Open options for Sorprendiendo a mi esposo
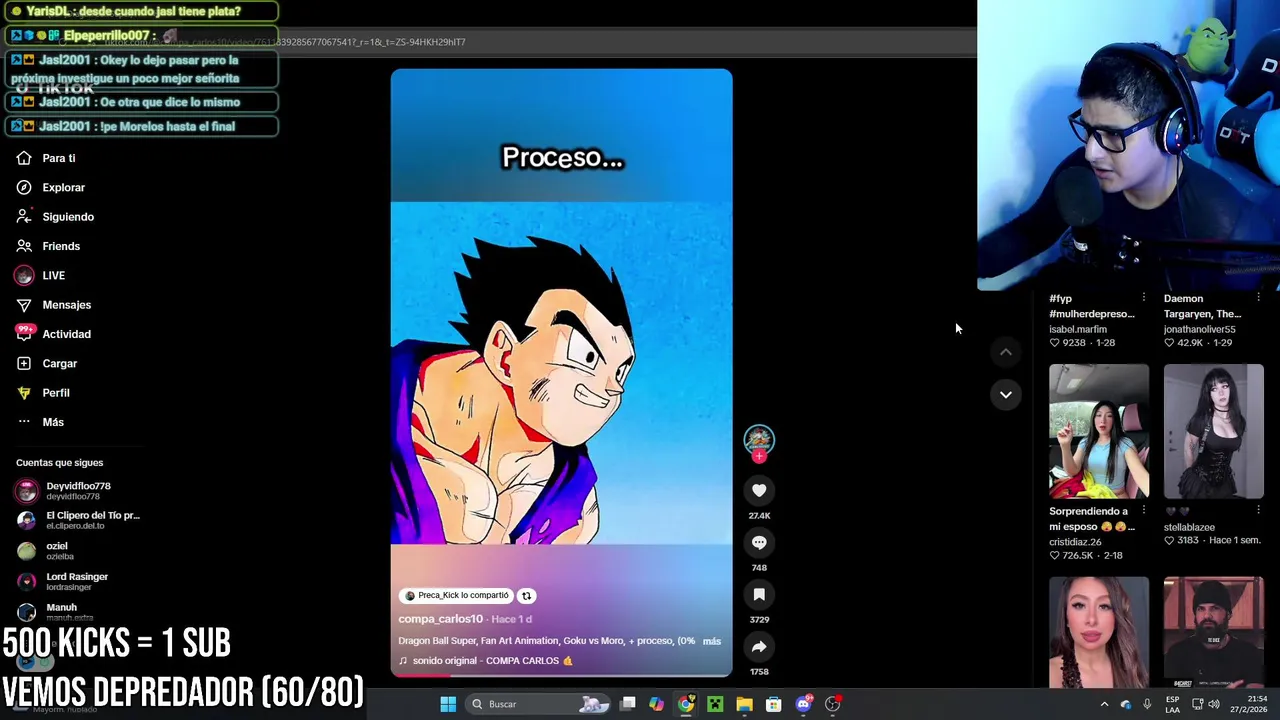The width and height of the screenshot is (1280, 720). [x=1143, y=511]
